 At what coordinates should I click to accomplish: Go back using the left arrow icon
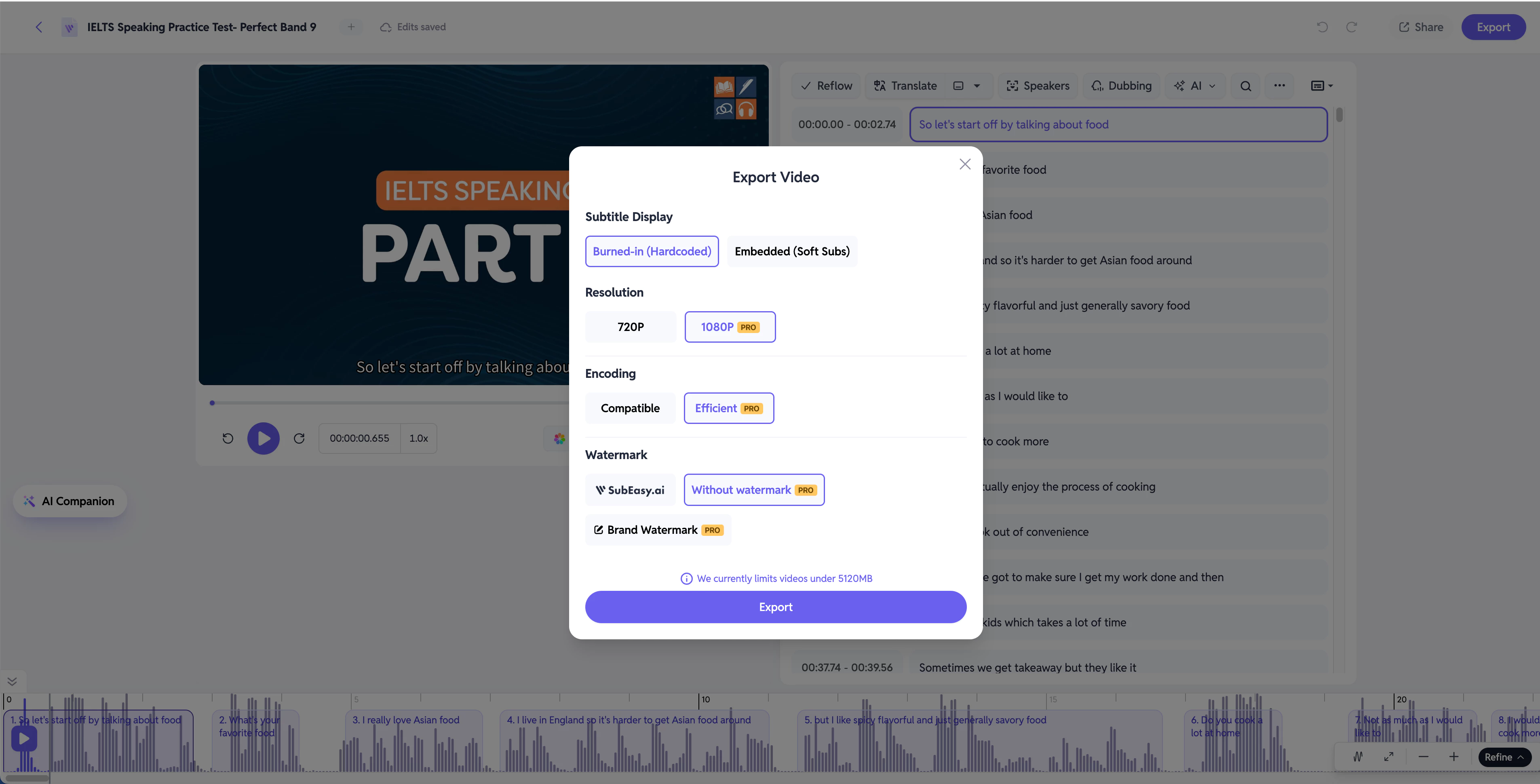point(39,27)
